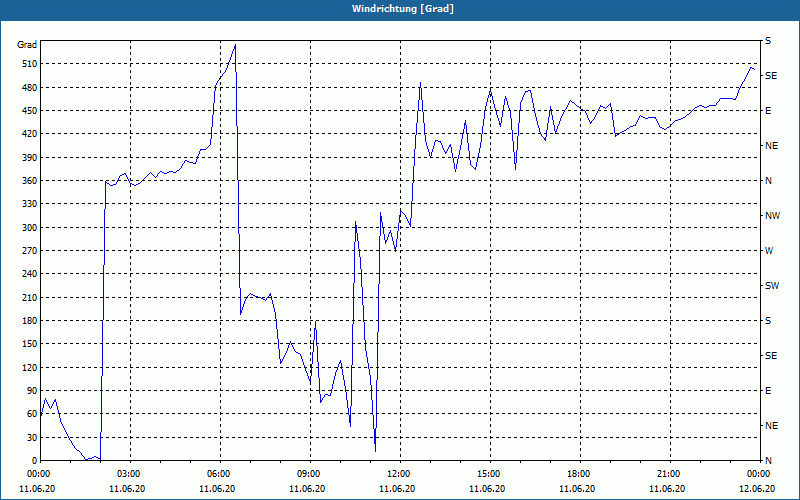Select the 11.06.20 date under 12:00

[397, 489]
